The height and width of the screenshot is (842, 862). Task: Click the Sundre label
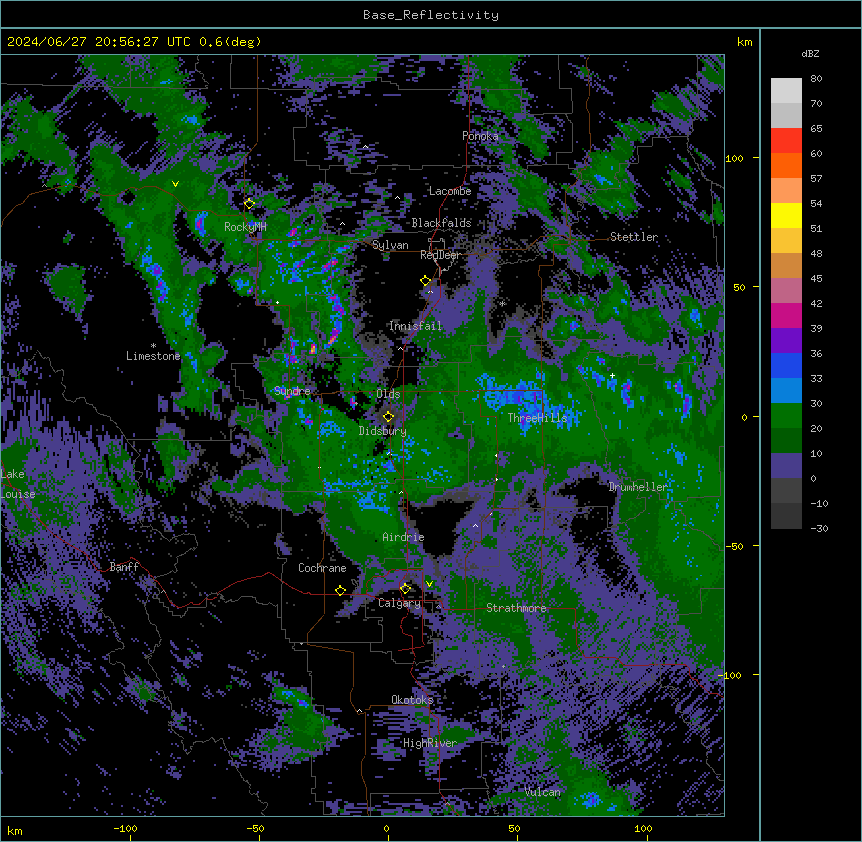pos(292,391)
